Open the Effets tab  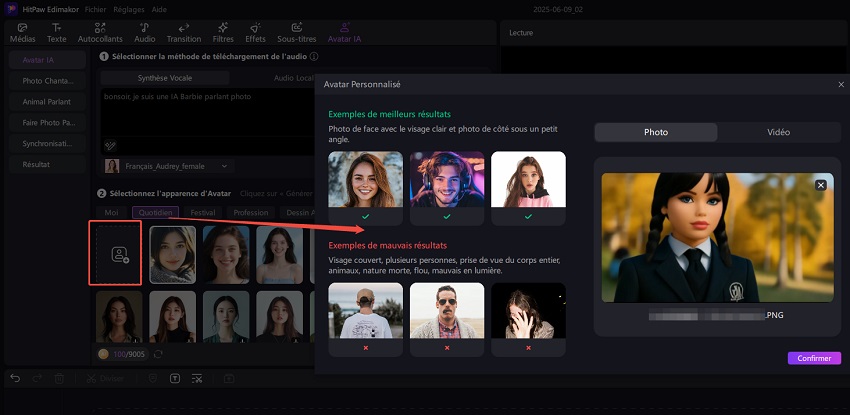click(x=255, y=33)
